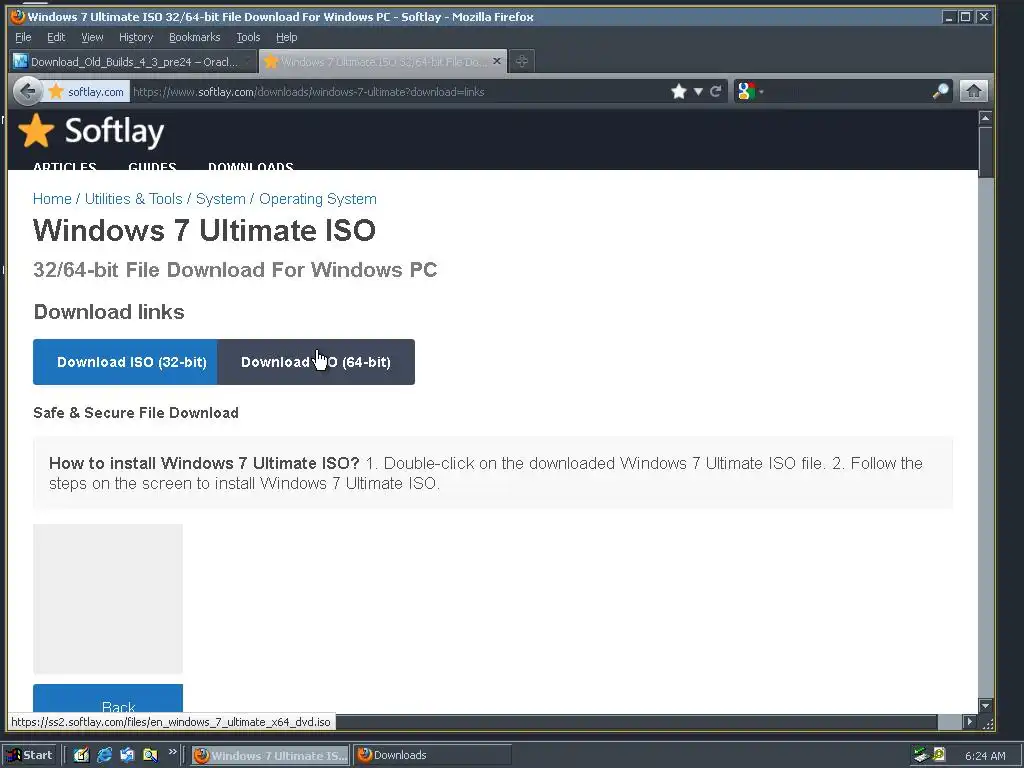Click the magnifier quick launch icon
The width and height of the screenshot is (1024, 768).
150,755
